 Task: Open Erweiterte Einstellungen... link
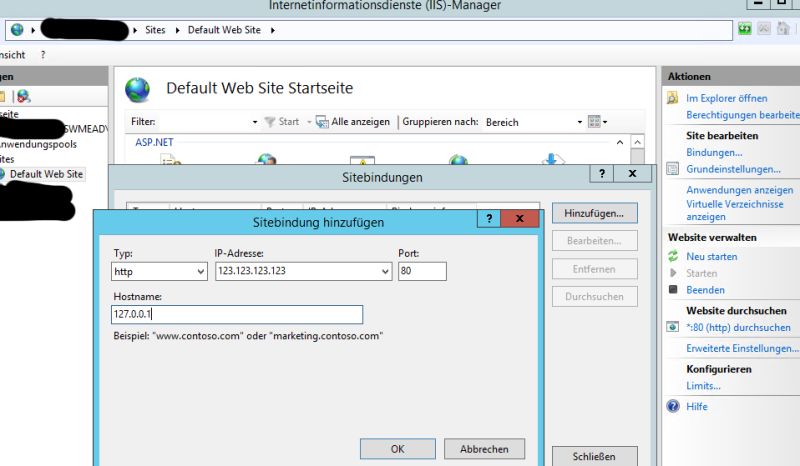742,348
